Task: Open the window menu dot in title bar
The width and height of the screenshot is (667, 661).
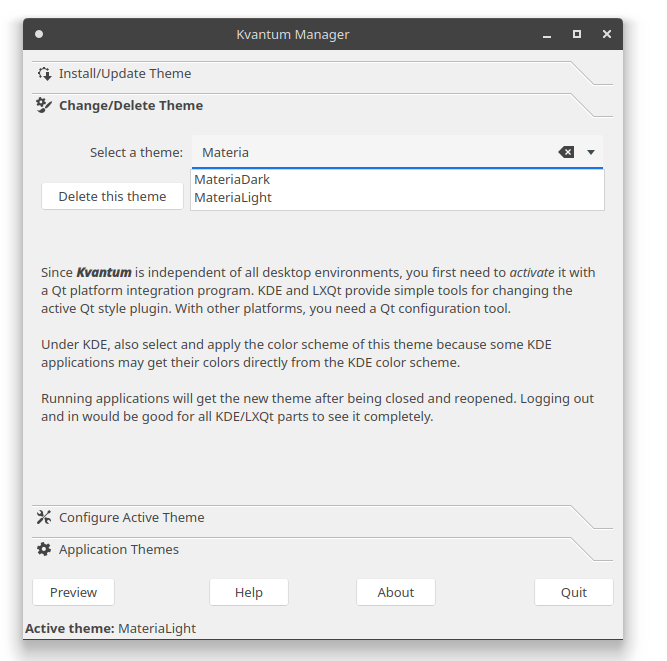Action: [x=39, y=34]
